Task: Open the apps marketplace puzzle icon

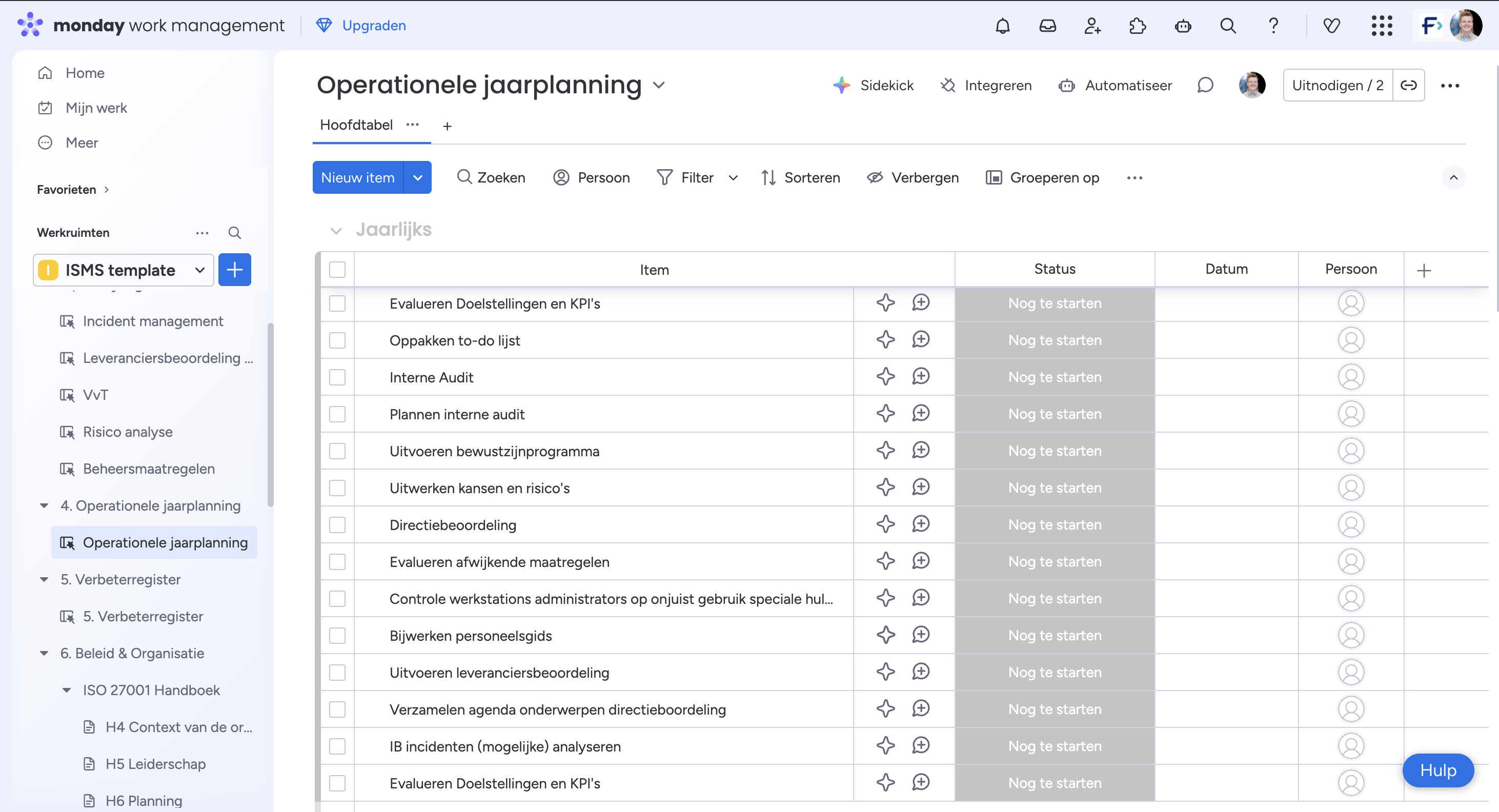Action: [1137, 26]
